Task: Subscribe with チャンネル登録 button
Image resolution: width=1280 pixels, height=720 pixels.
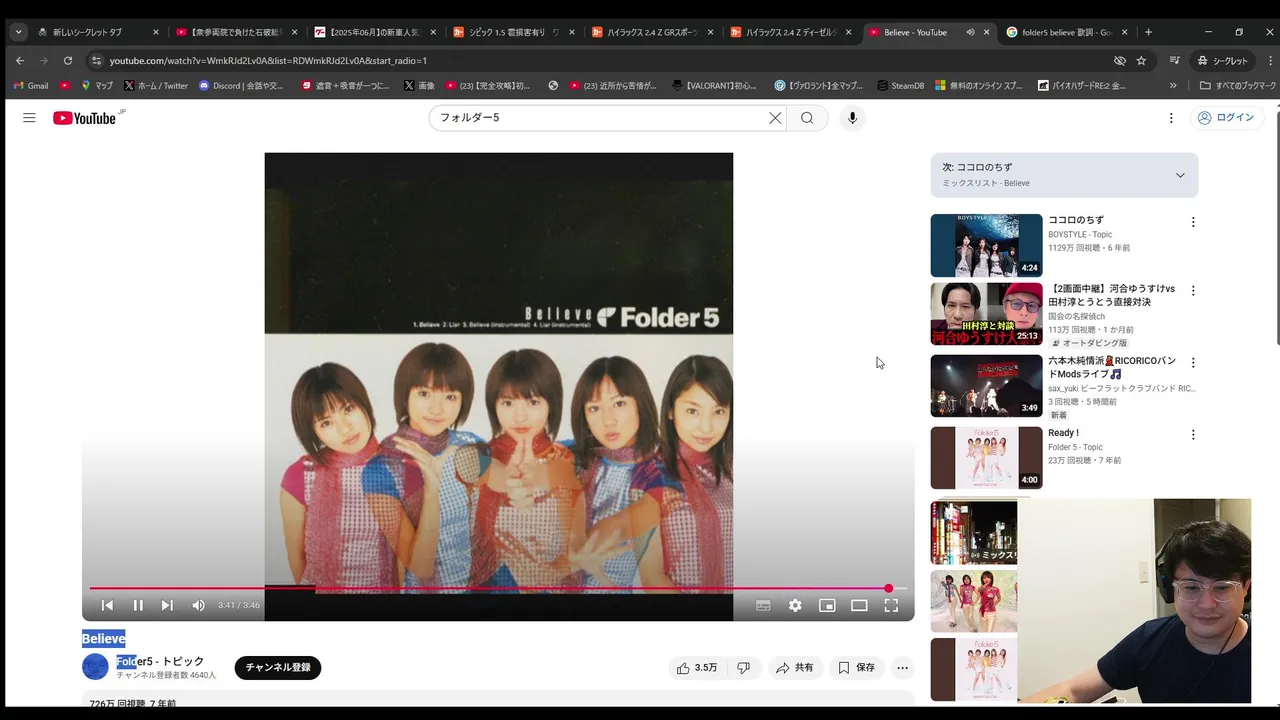Action: pos(278,667)
